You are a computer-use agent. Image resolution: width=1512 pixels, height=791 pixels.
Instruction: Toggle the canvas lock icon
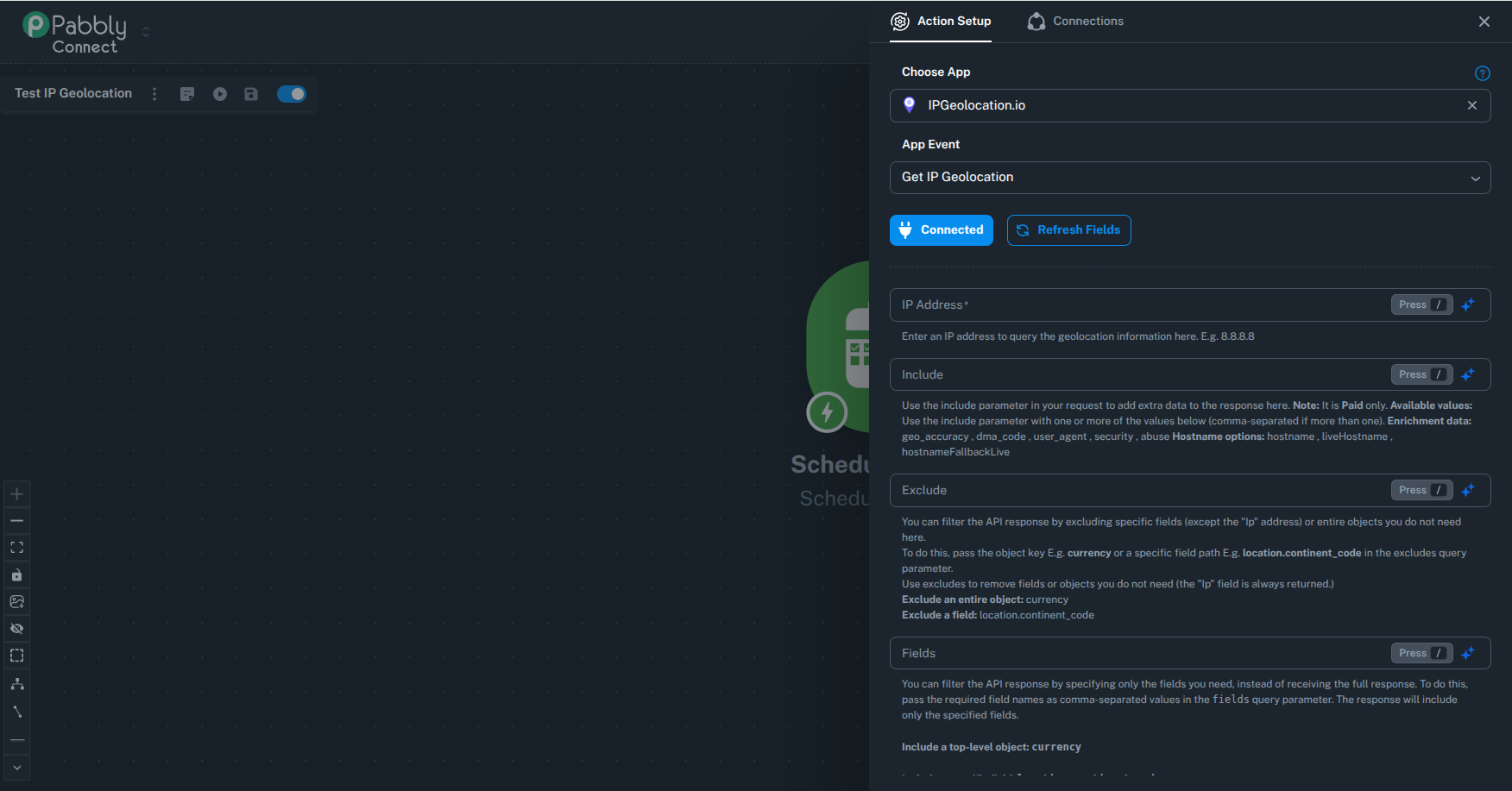click(16, 575)
